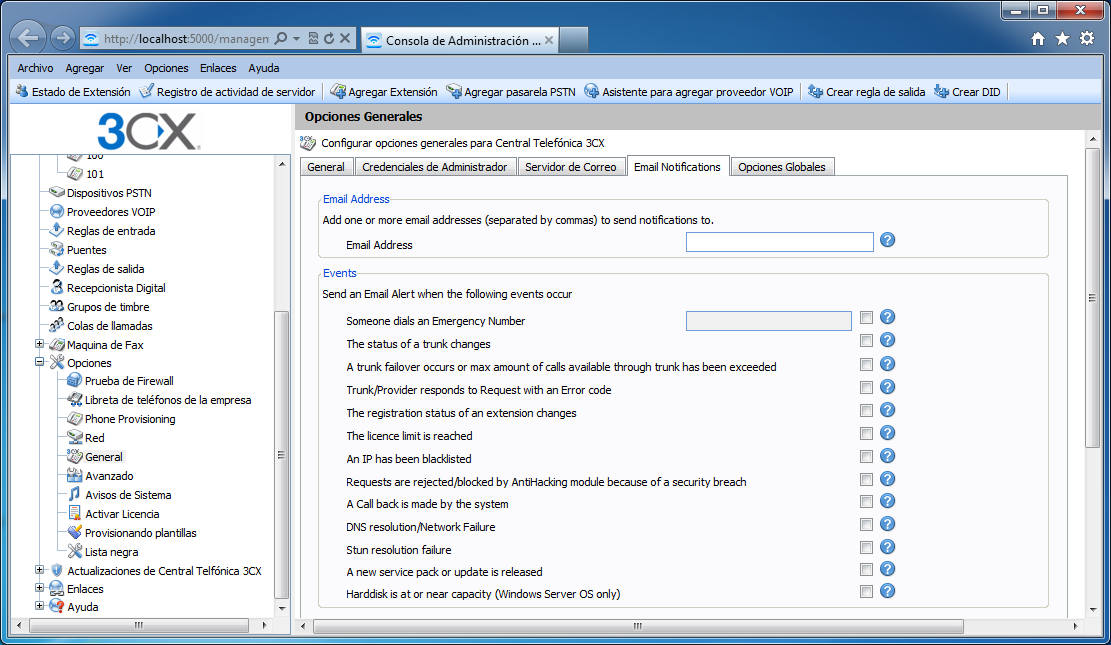The width and height of the screenshot is (1111, 645).
Task: Expand the Enlaces tree node
Action: tap(40, 588)
